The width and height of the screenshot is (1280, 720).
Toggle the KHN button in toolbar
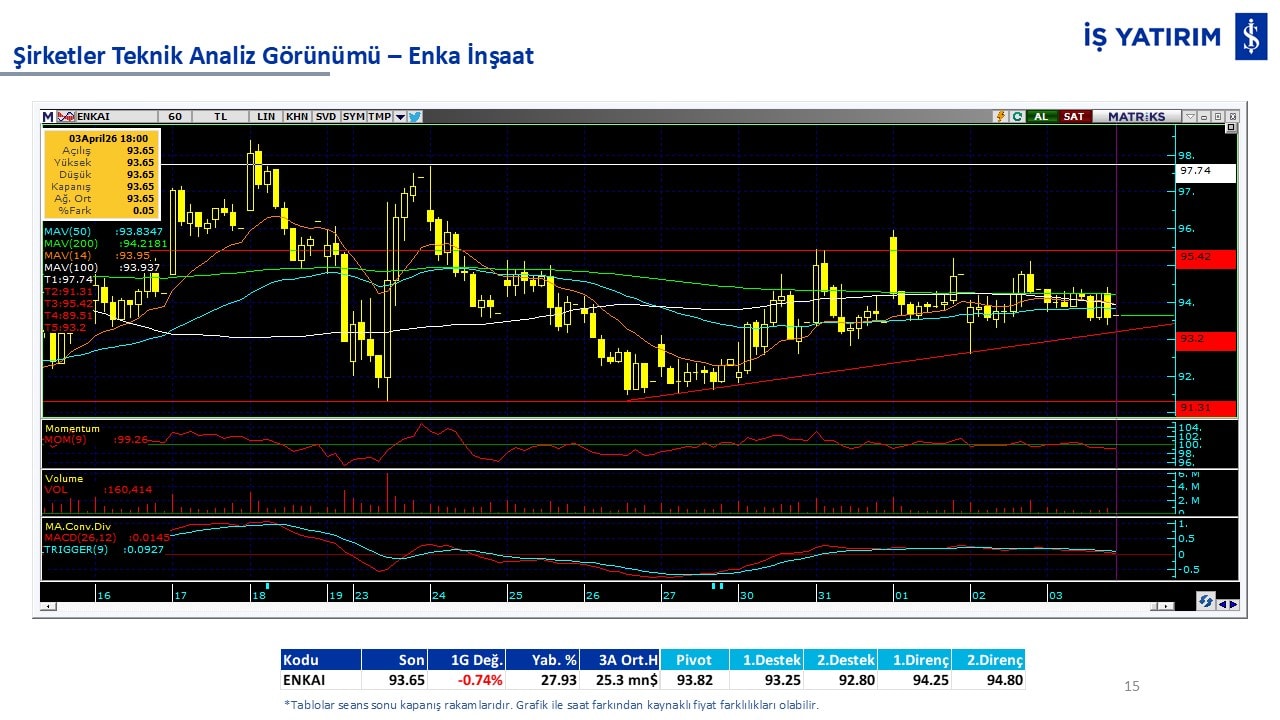(297, 117)
